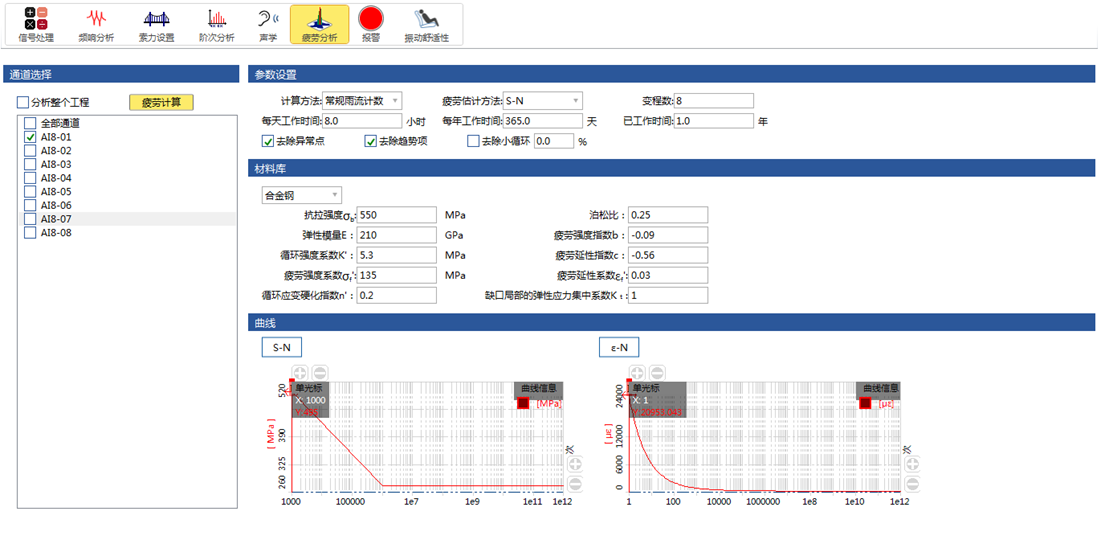This screenshot has width=1101, height=536.
Task: Click the 循环应变硬化指数n' input field
Action: tap(397, 295)
